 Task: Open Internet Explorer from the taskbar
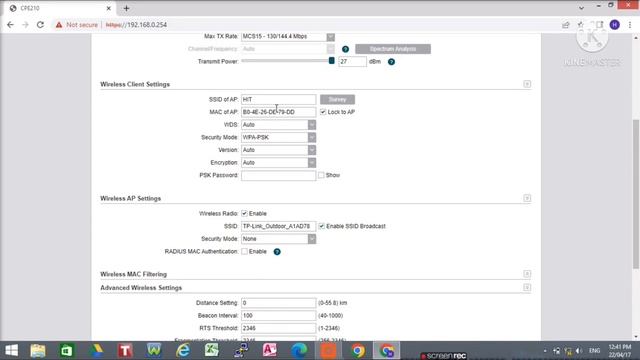183,351
